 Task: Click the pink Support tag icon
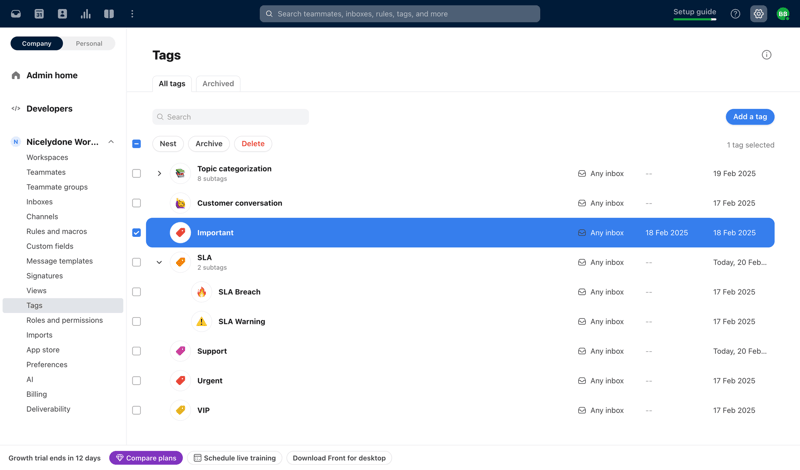(x=180, y=351)
